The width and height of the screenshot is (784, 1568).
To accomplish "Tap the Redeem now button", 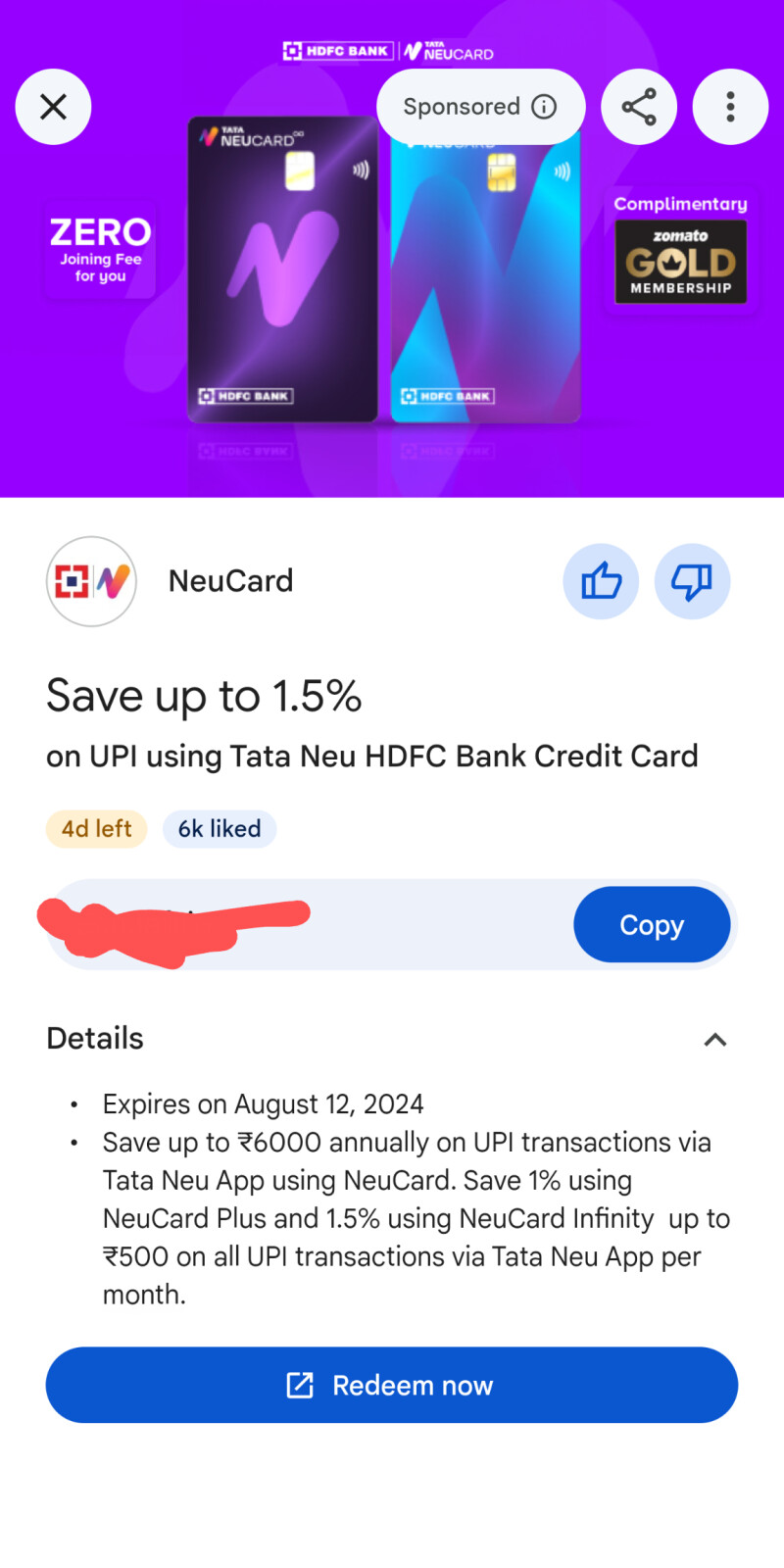I will tap(392, 1385).
